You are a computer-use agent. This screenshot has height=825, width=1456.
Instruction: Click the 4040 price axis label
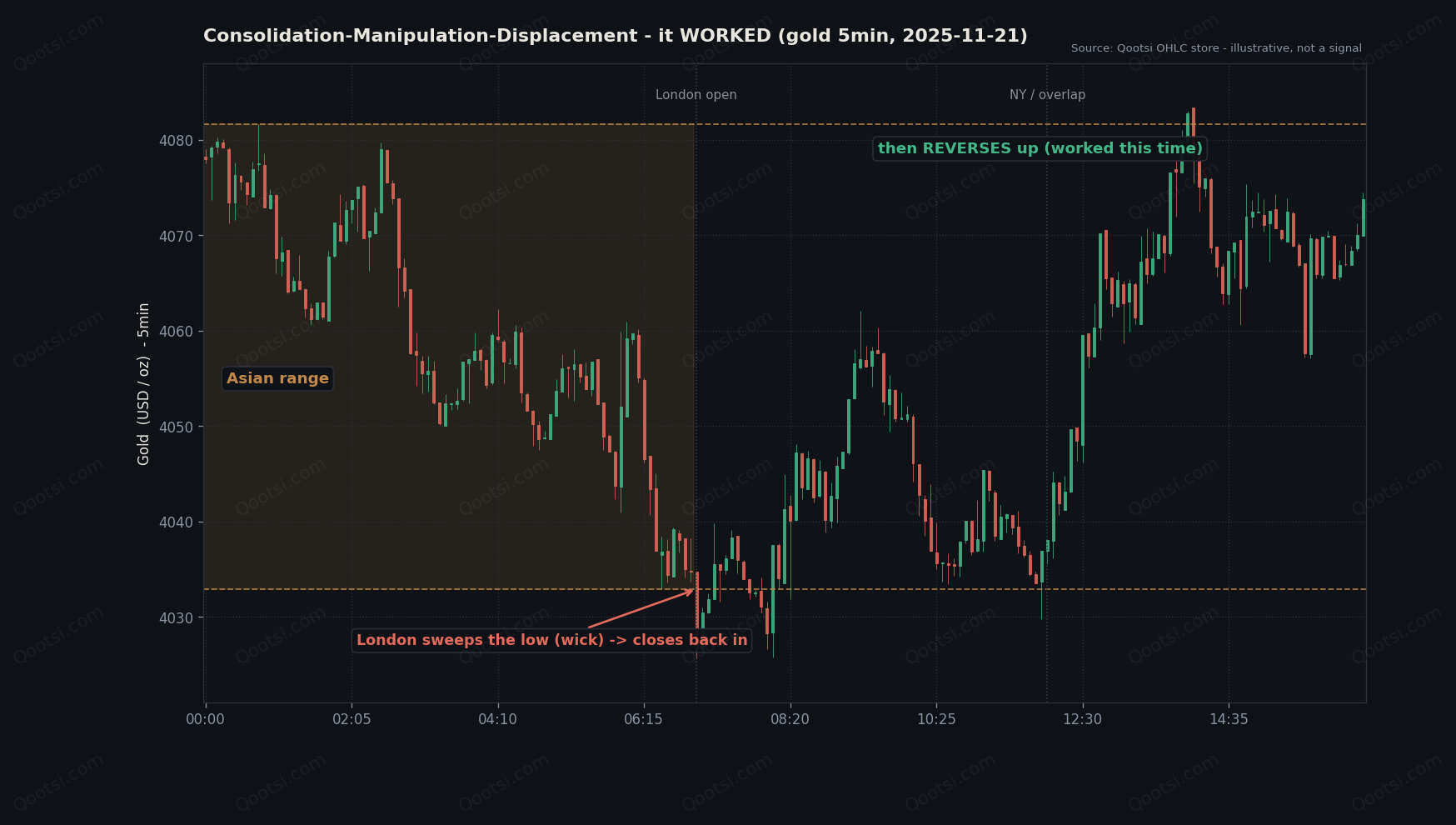click(x=176, y=522)
